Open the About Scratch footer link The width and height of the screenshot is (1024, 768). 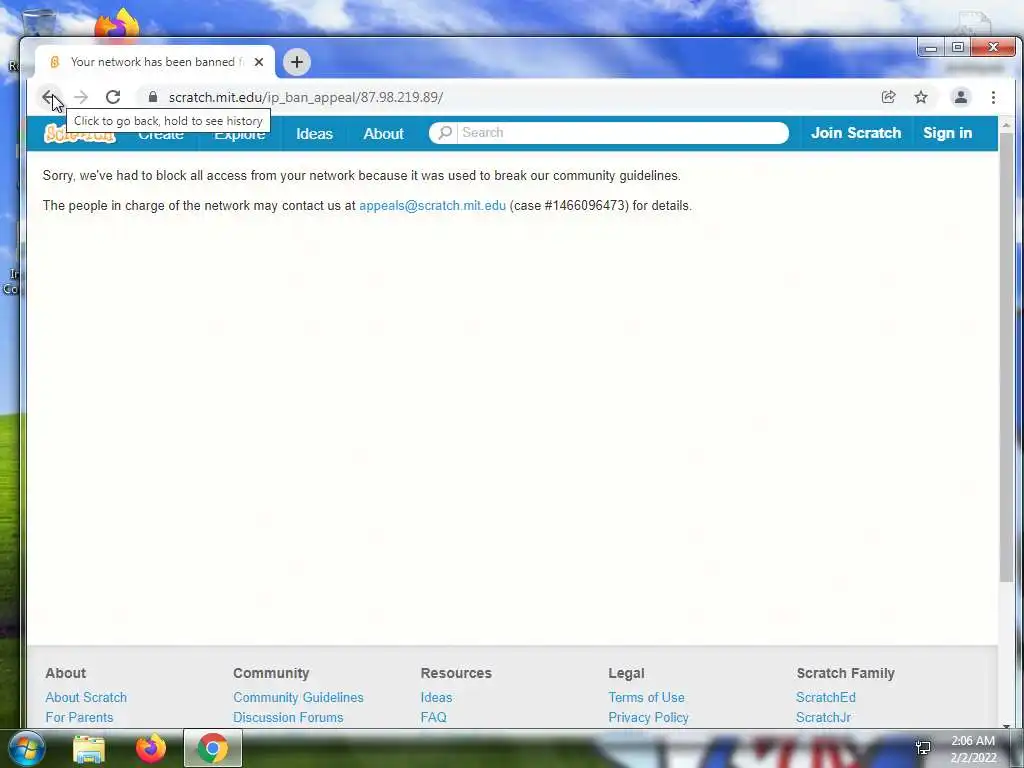click(86, 697)
